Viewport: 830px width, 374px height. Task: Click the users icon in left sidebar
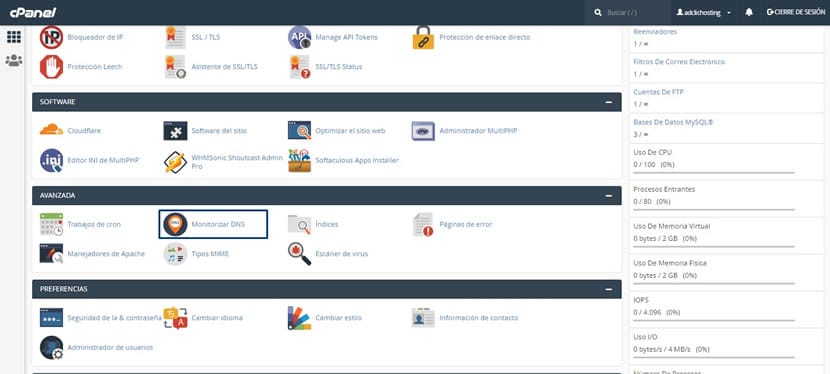click(14, 60)
